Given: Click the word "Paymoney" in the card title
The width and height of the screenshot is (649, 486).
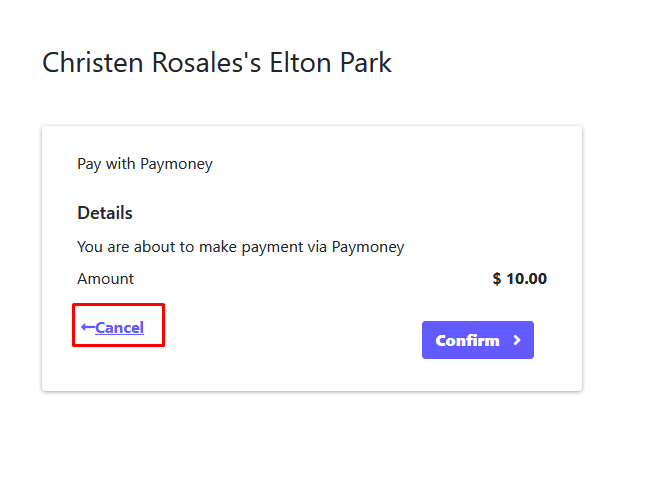Looking at the screenshot, I should pyautogui.click(x=176, y=164).
